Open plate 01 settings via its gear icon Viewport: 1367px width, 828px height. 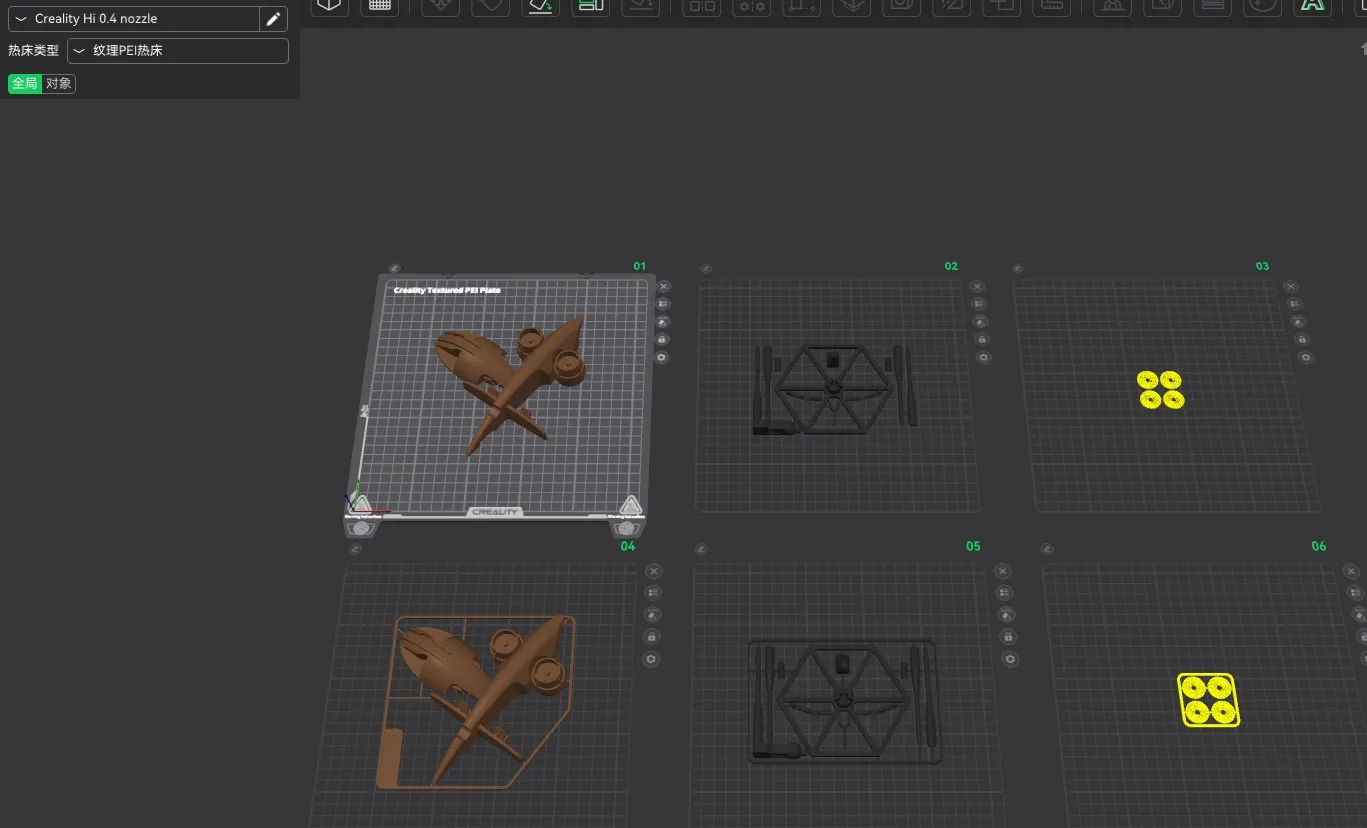(663, 357)
